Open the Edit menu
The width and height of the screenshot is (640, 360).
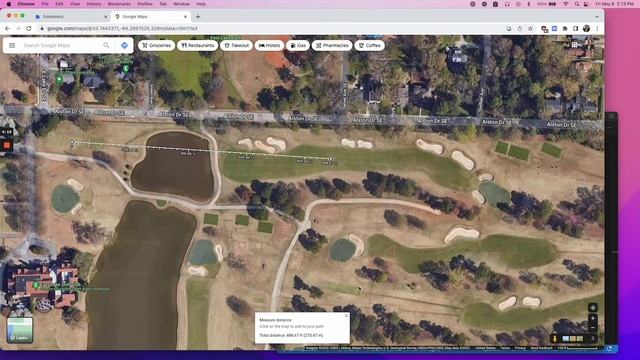pyautogui.click(x=59, y=4)
